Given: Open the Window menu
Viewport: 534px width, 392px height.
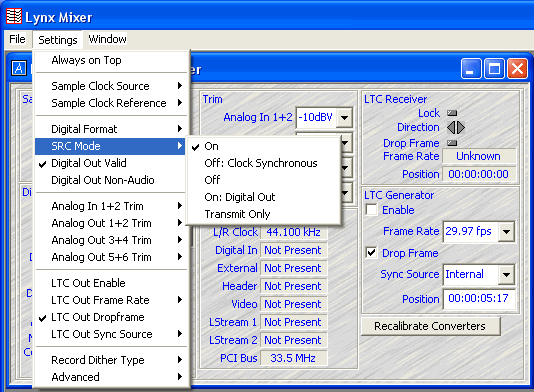Looking at the screenshot, I should pos(107,39).
